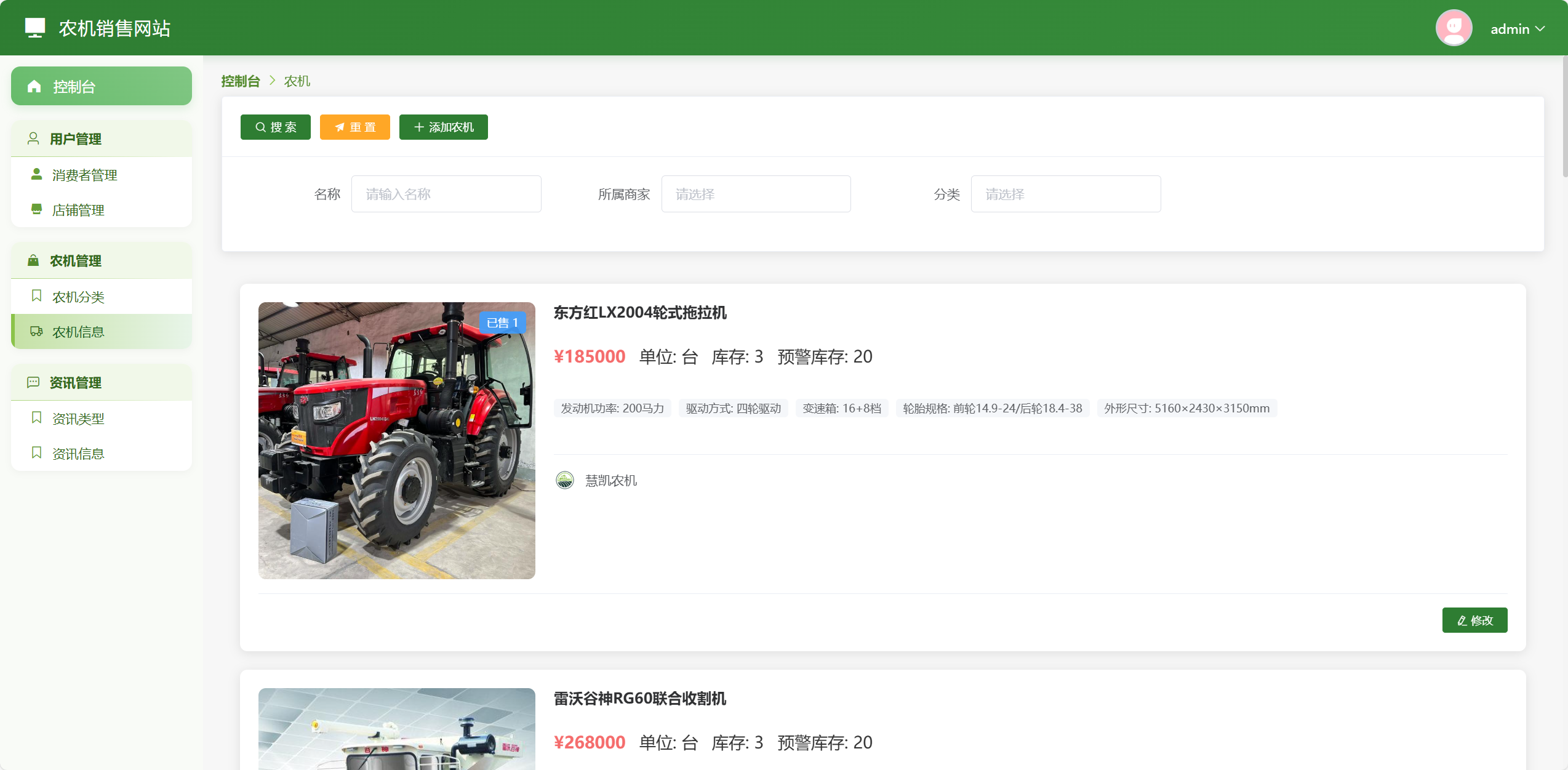Open the 农机分类 page
The image size is (1568, 770).
(x=102, y=297)
